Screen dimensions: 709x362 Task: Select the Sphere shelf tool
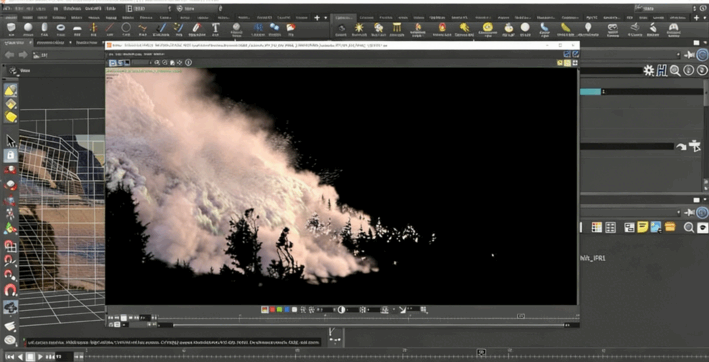[x=28, y=29]
